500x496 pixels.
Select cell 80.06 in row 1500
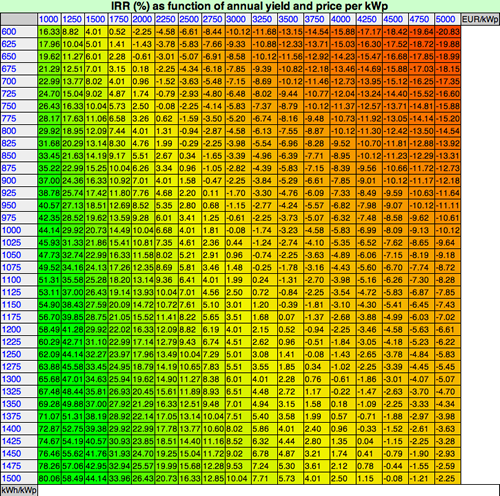(x=49, y=478)
